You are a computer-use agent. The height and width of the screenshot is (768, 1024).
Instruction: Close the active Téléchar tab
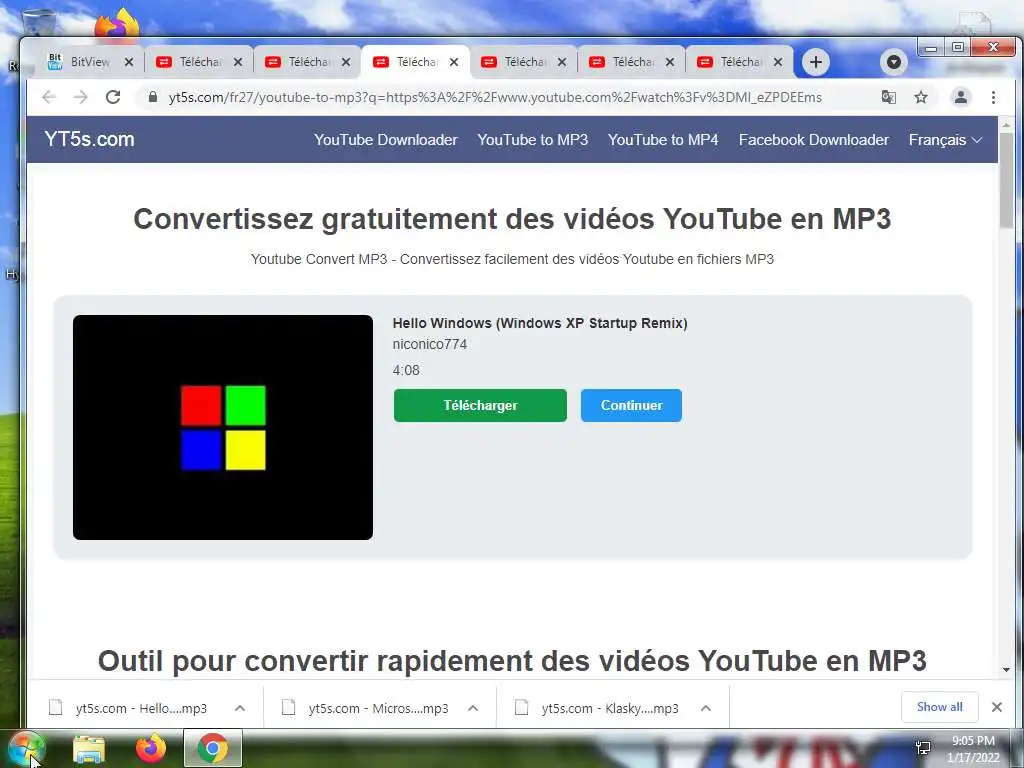pyautogui.click(x=454, y=62)
